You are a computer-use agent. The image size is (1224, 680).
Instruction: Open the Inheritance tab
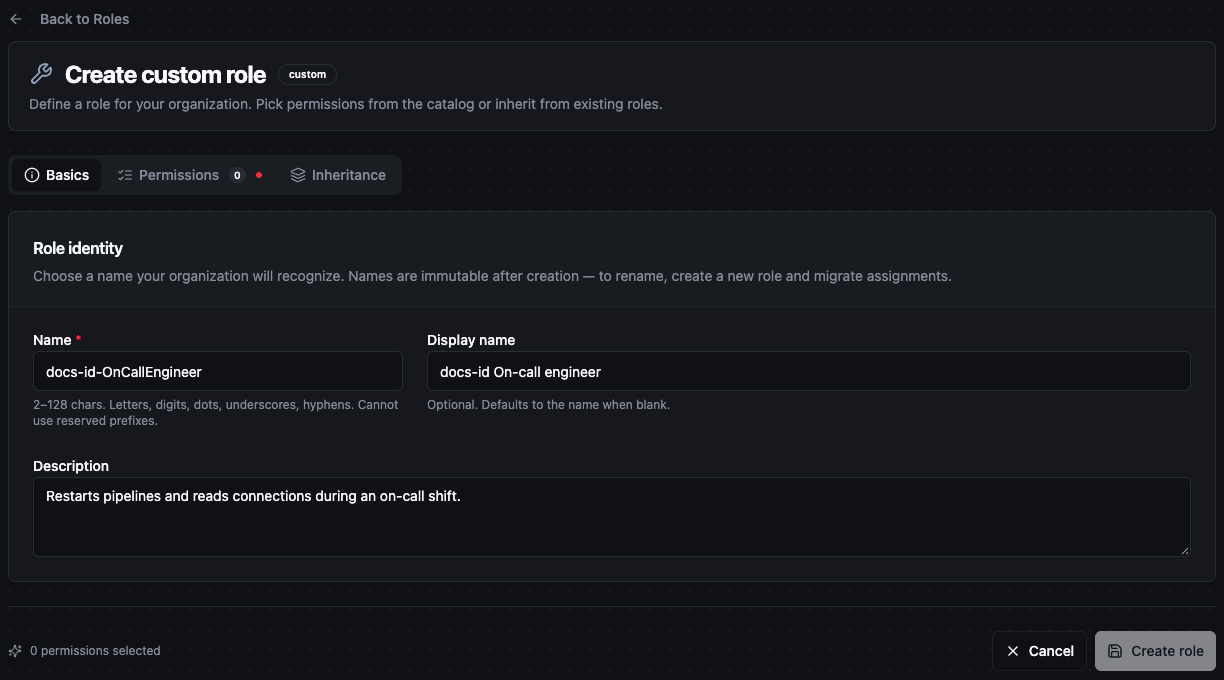tap(338, 175)
